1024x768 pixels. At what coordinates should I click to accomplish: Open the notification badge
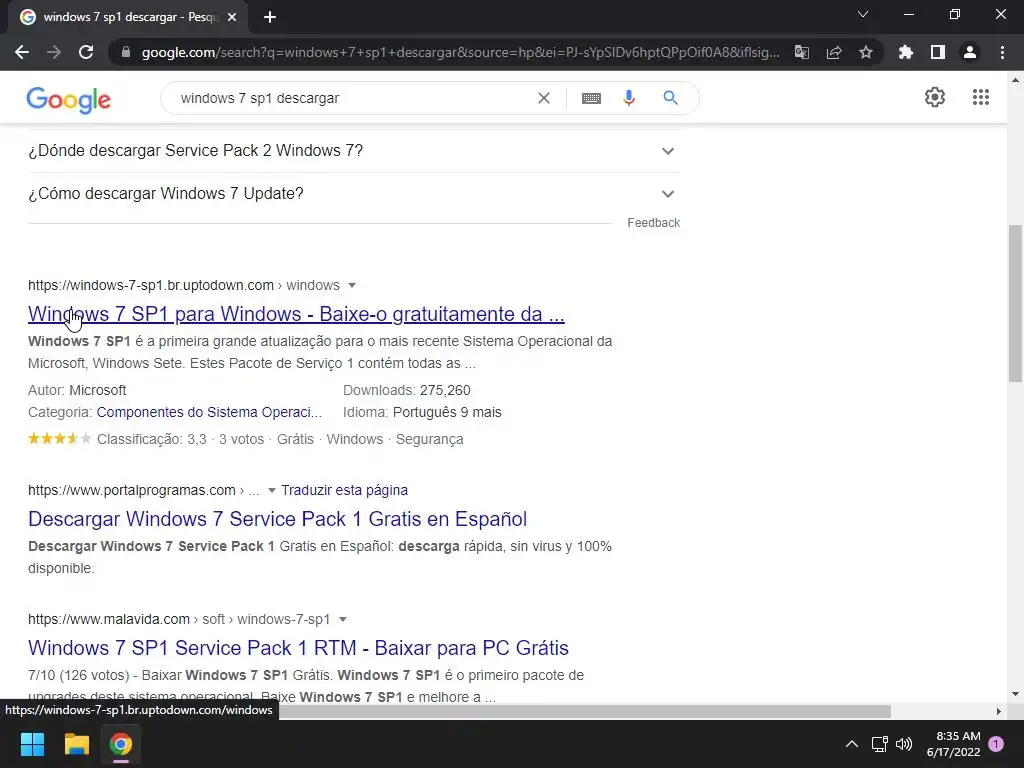click(996, 743)
